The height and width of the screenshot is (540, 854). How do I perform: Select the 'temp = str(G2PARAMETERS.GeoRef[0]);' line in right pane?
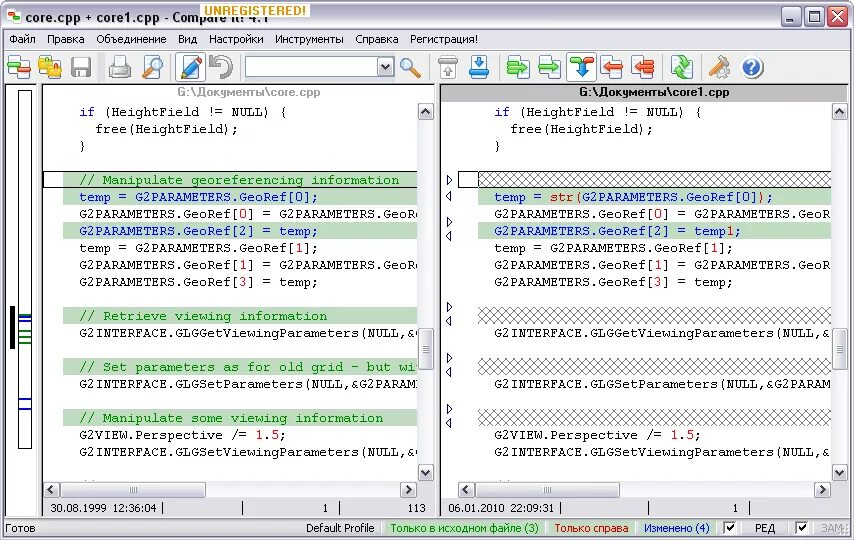pos(654,197)
